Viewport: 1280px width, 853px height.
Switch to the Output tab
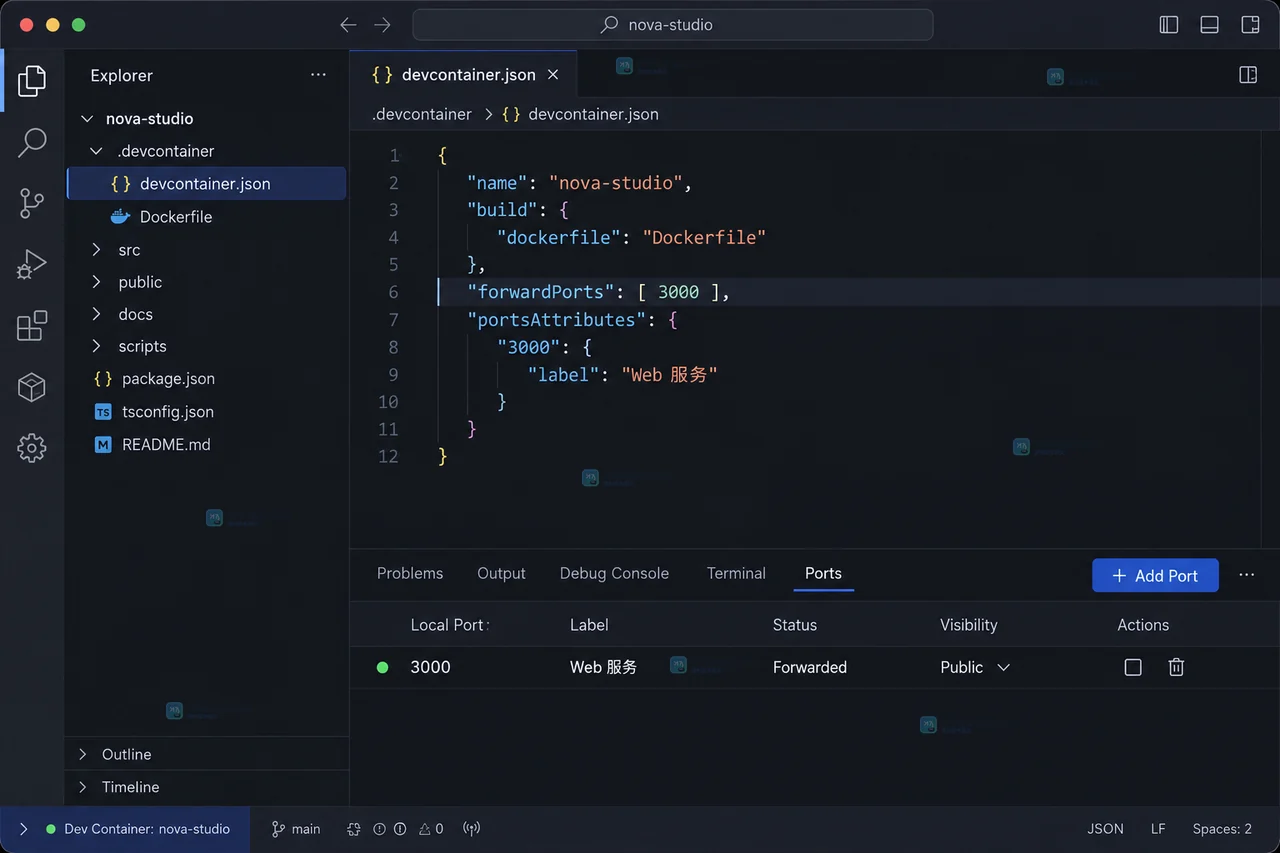[501, 573]
